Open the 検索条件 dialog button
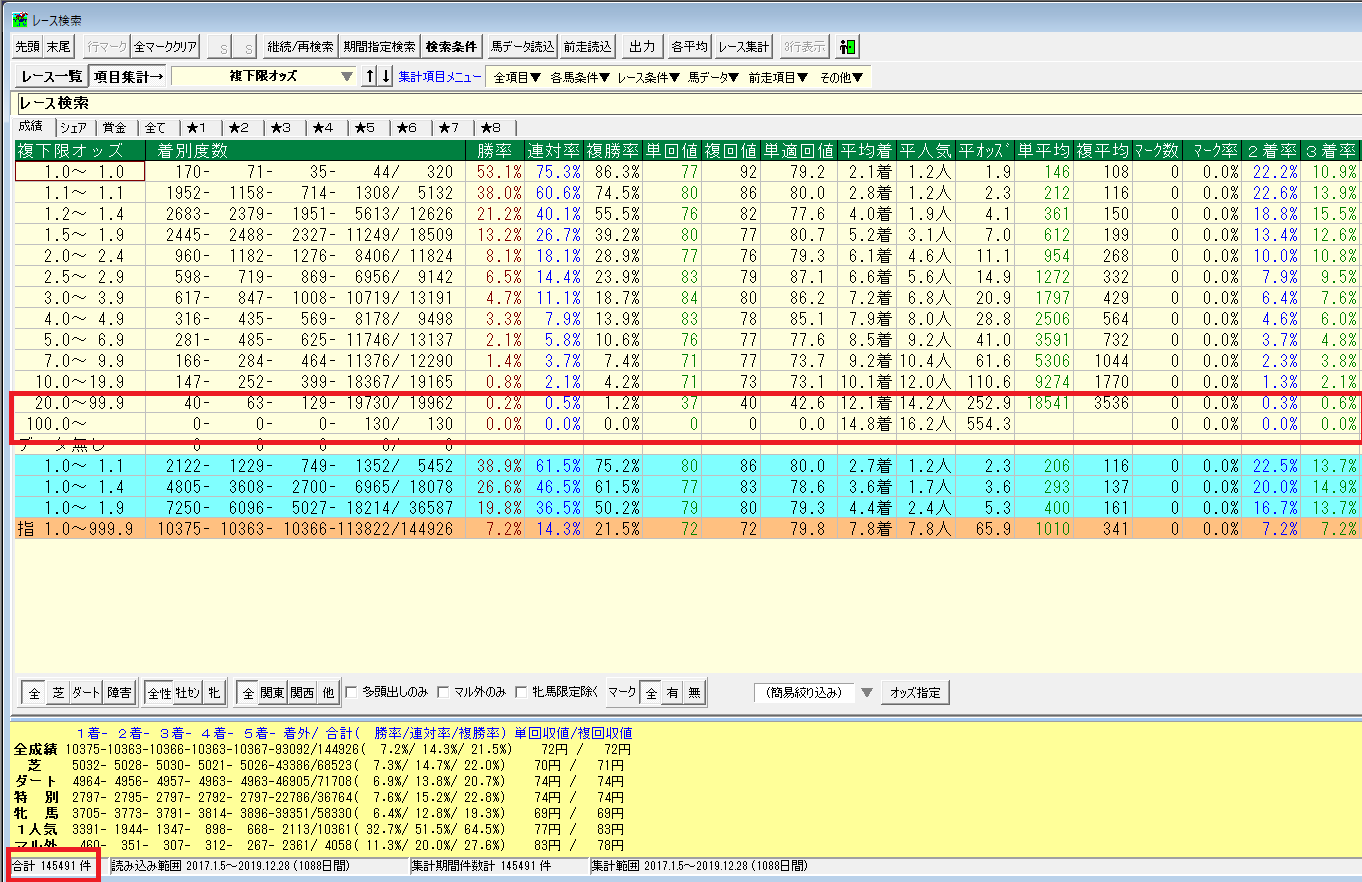This screenshot has height=882, width=1362. click(x=451, y=46)
